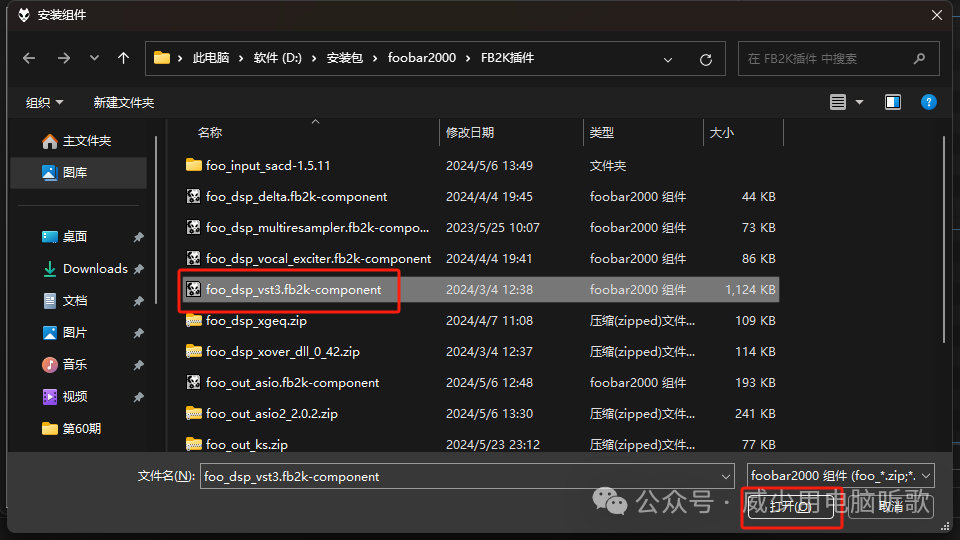Screen dimensions: 960x540
Task: Click pin icon beside 桌面
Action: pos(138,237)
